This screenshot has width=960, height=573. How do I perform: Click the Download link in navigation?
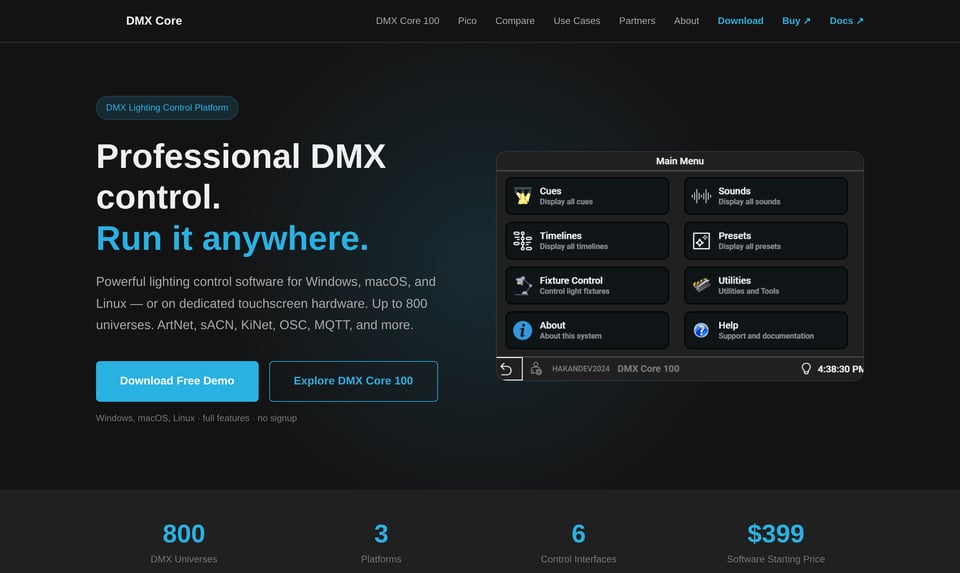click(x=740, y=21)
